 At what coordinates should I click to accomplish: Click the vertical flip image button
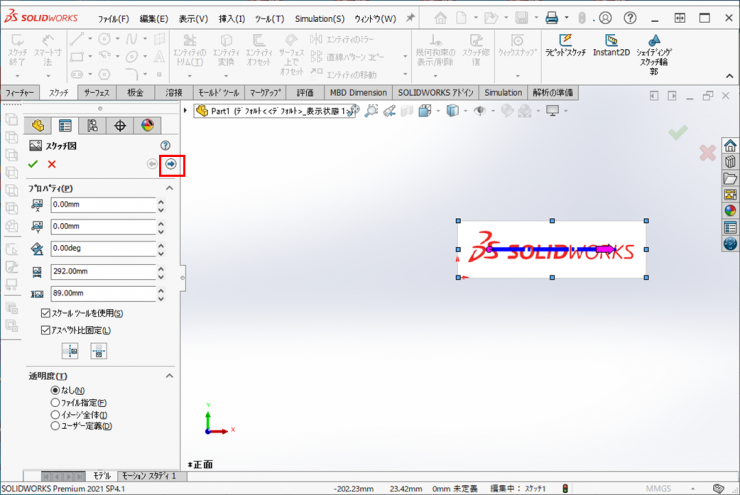98,350
